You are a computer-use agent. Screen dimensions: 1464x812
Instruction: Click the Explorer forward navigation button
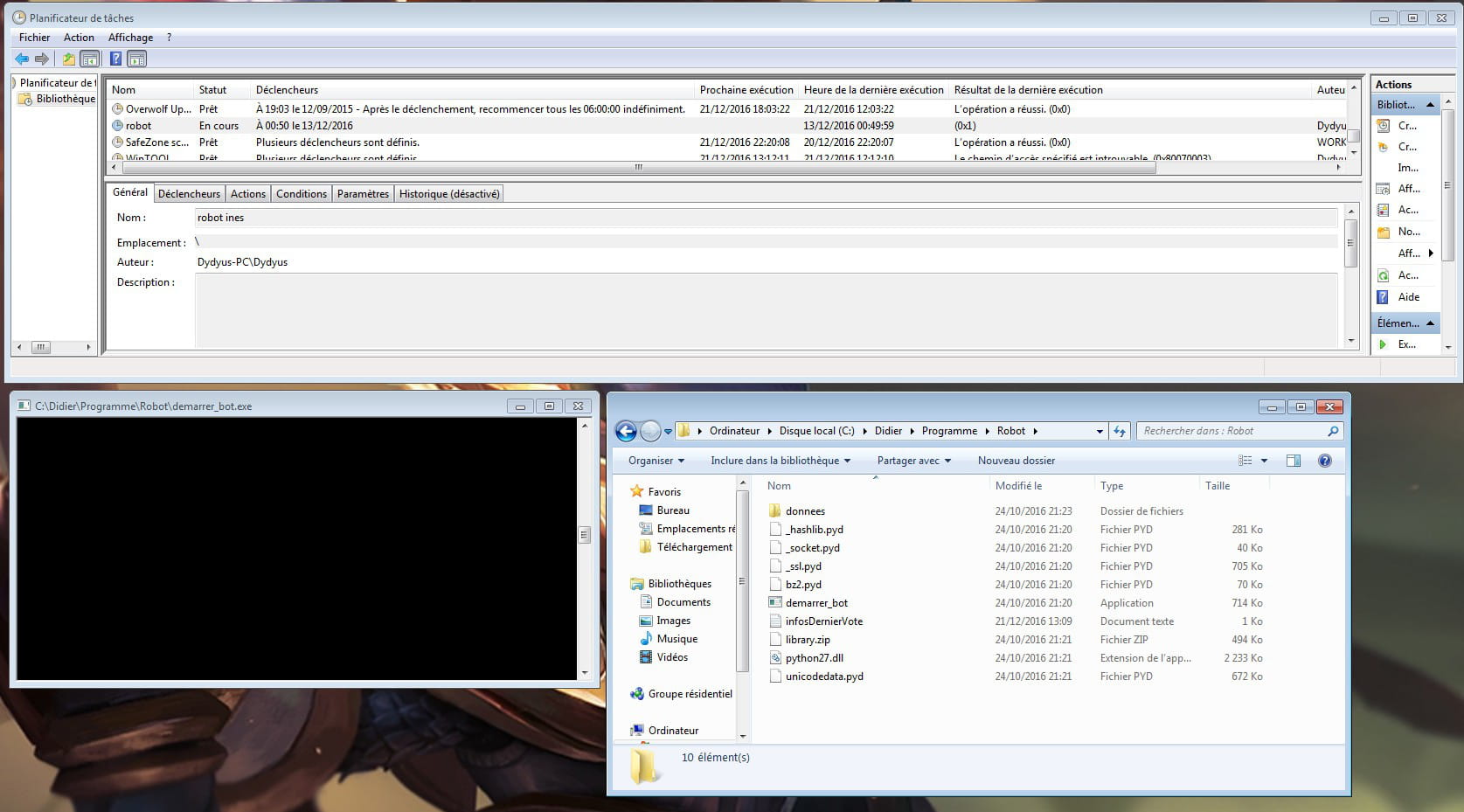coord(650,431)
